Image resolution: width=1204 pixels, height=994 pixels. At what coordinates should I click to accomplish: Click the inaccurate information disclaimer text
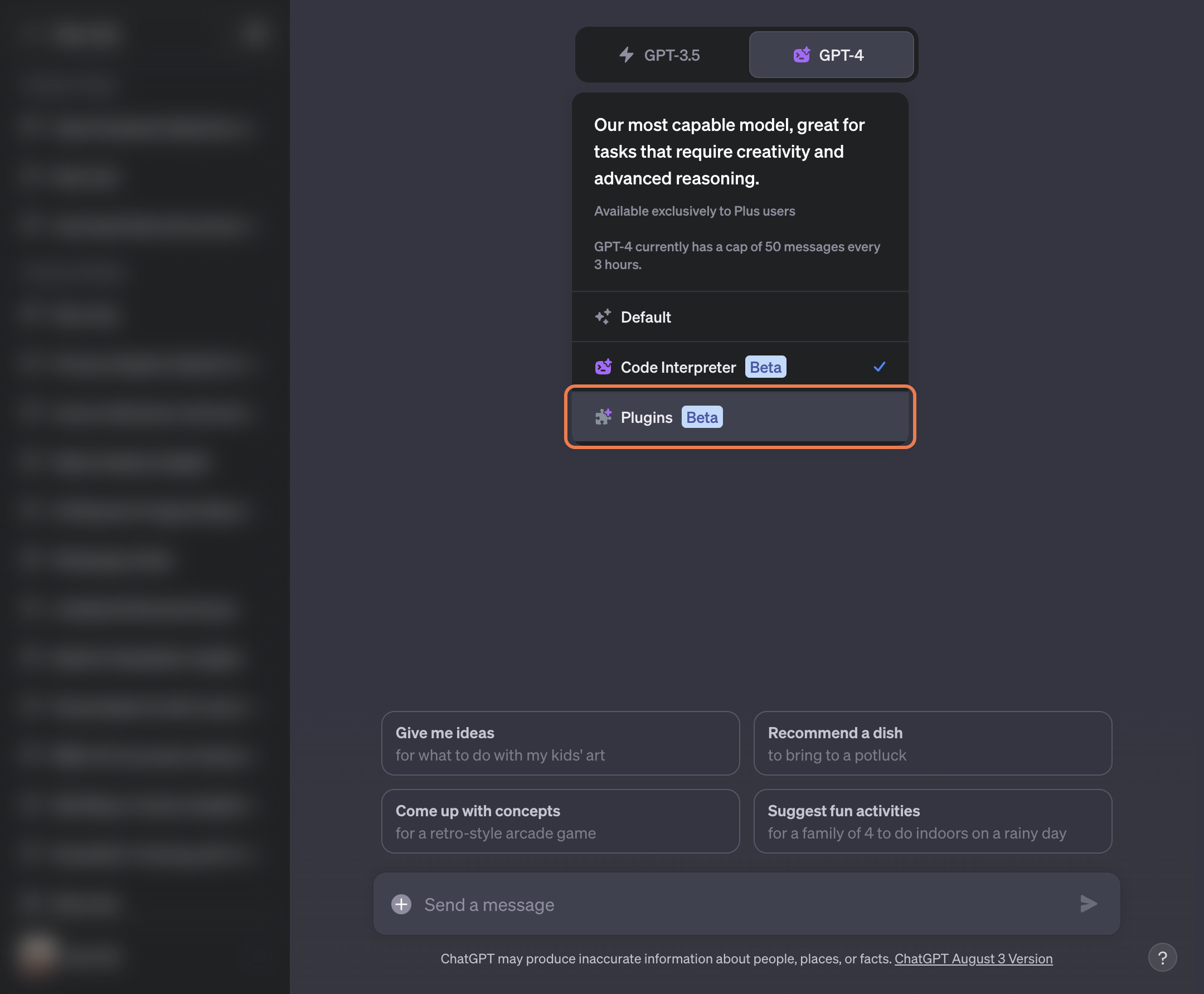pyautogui.click(x=666, y=958)
